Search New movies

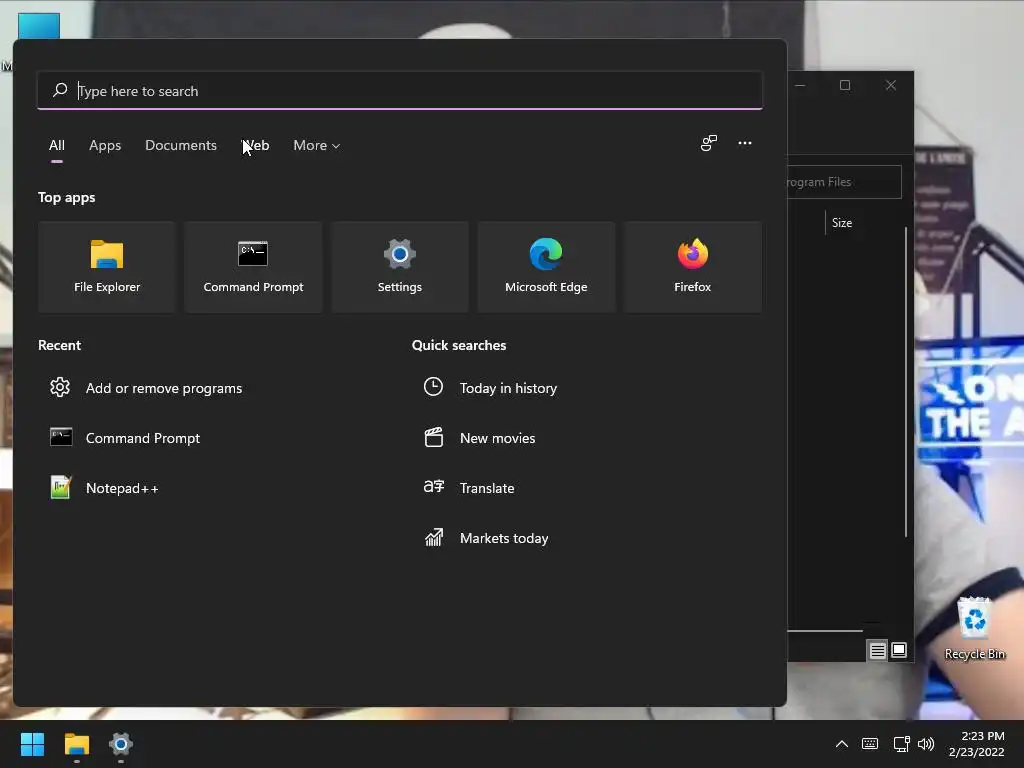pos(498,438)
